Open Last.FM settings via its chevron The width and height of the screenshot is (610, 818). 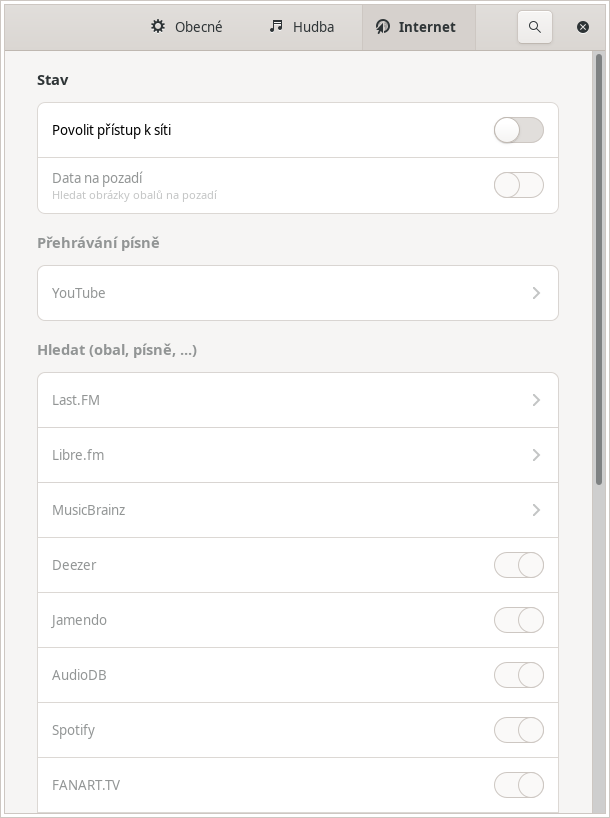pos(536,400)
